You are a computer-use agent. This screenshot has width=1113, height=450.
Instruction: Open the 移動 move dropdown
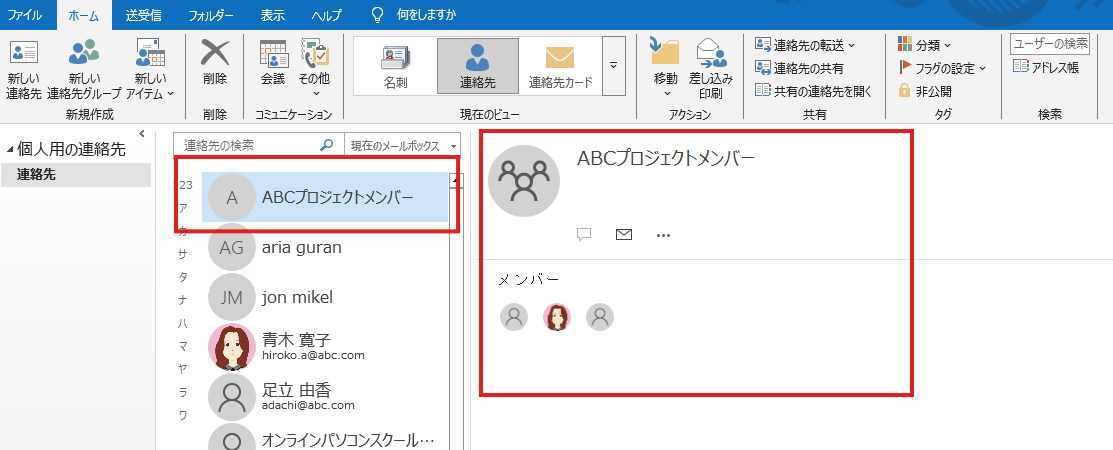click(x=665, y=68)
